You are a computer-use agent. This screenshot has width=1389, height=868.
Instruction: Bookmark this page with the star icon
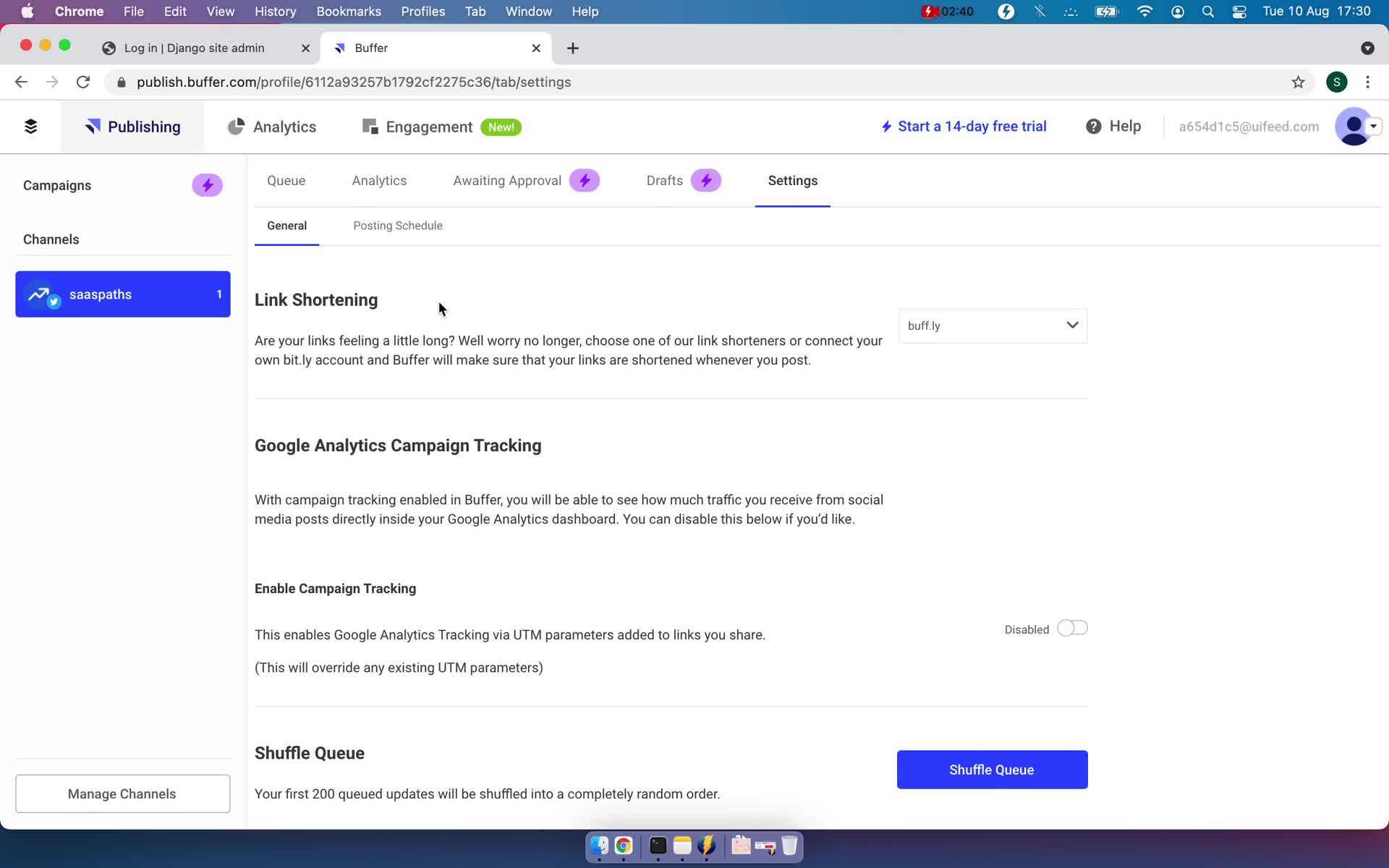point(1298,82)
